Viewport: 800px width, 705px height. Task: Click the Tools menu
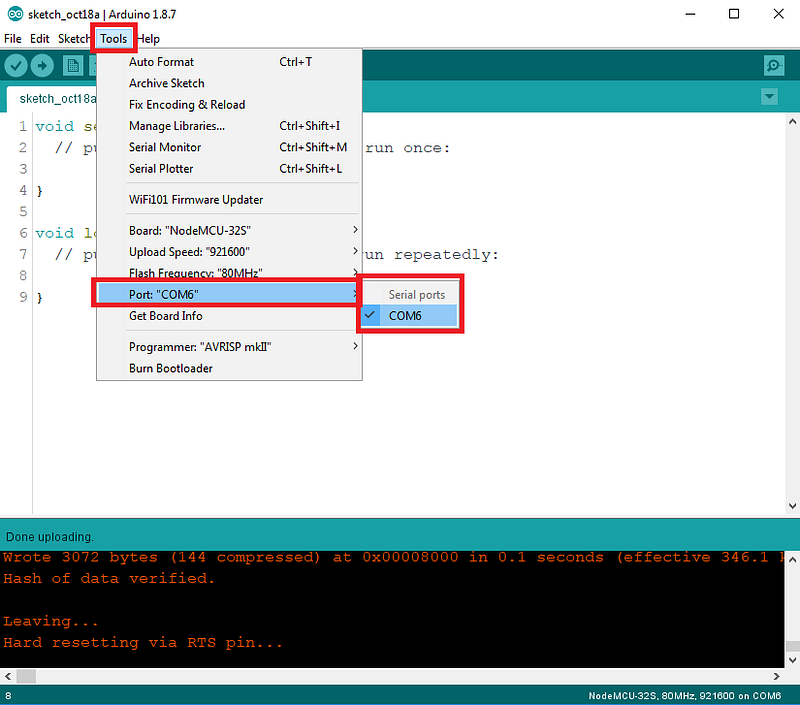[x=113, y=39]
